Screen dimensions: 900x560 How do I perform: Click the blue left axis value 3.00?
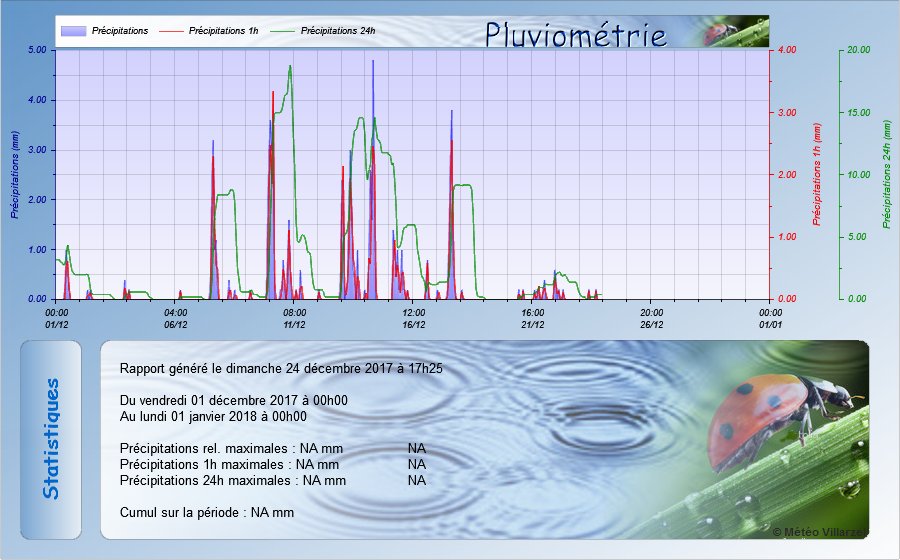click(37, 150)
